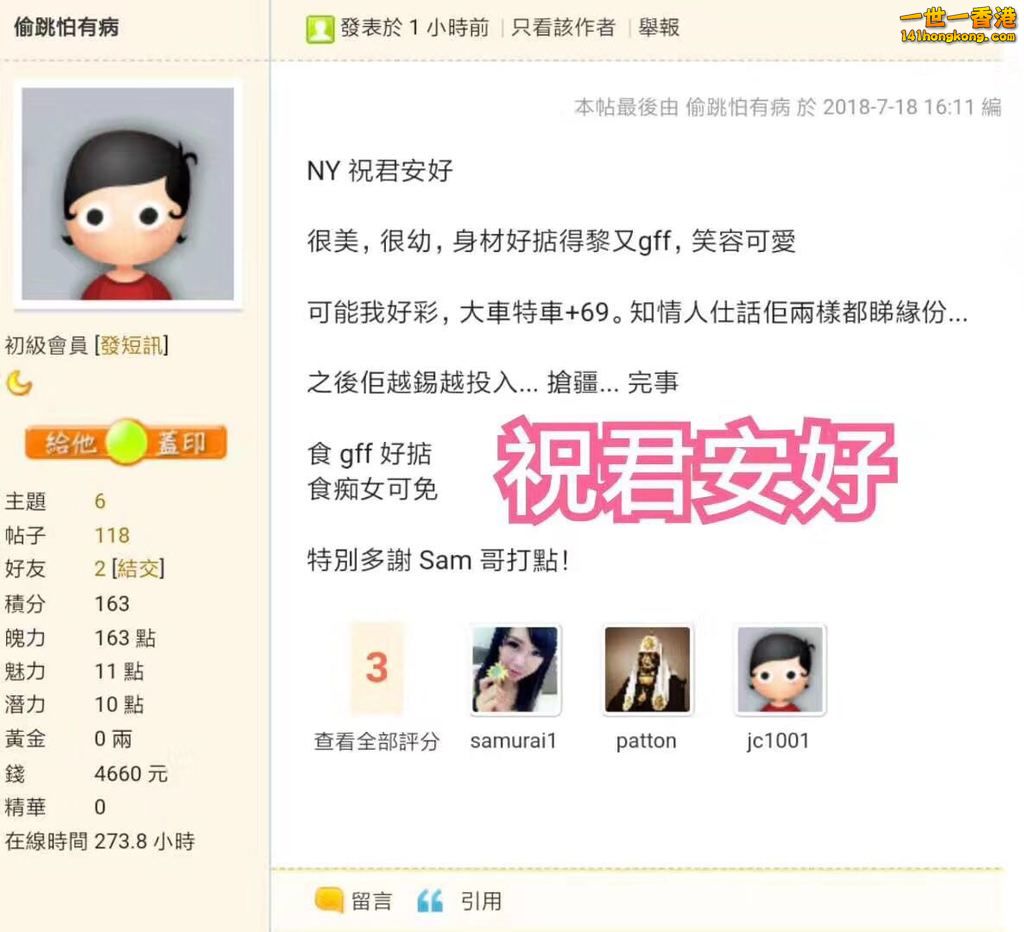The image size is (1024, 932).
Task: Click the yellow moon level icon
Action: pos(19,383)
